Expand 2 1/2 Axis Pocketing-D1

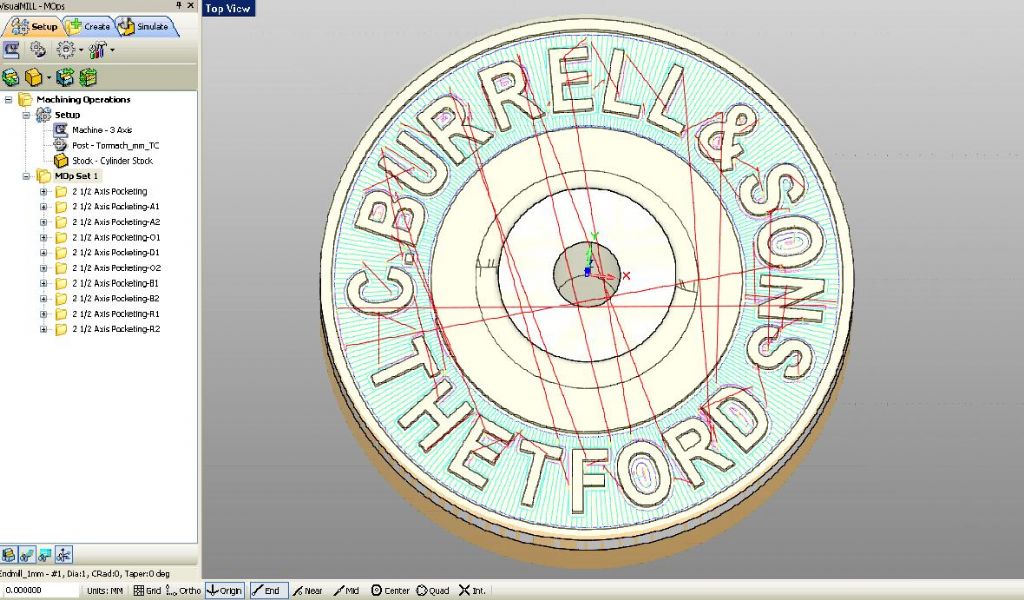tap(44, 253)
